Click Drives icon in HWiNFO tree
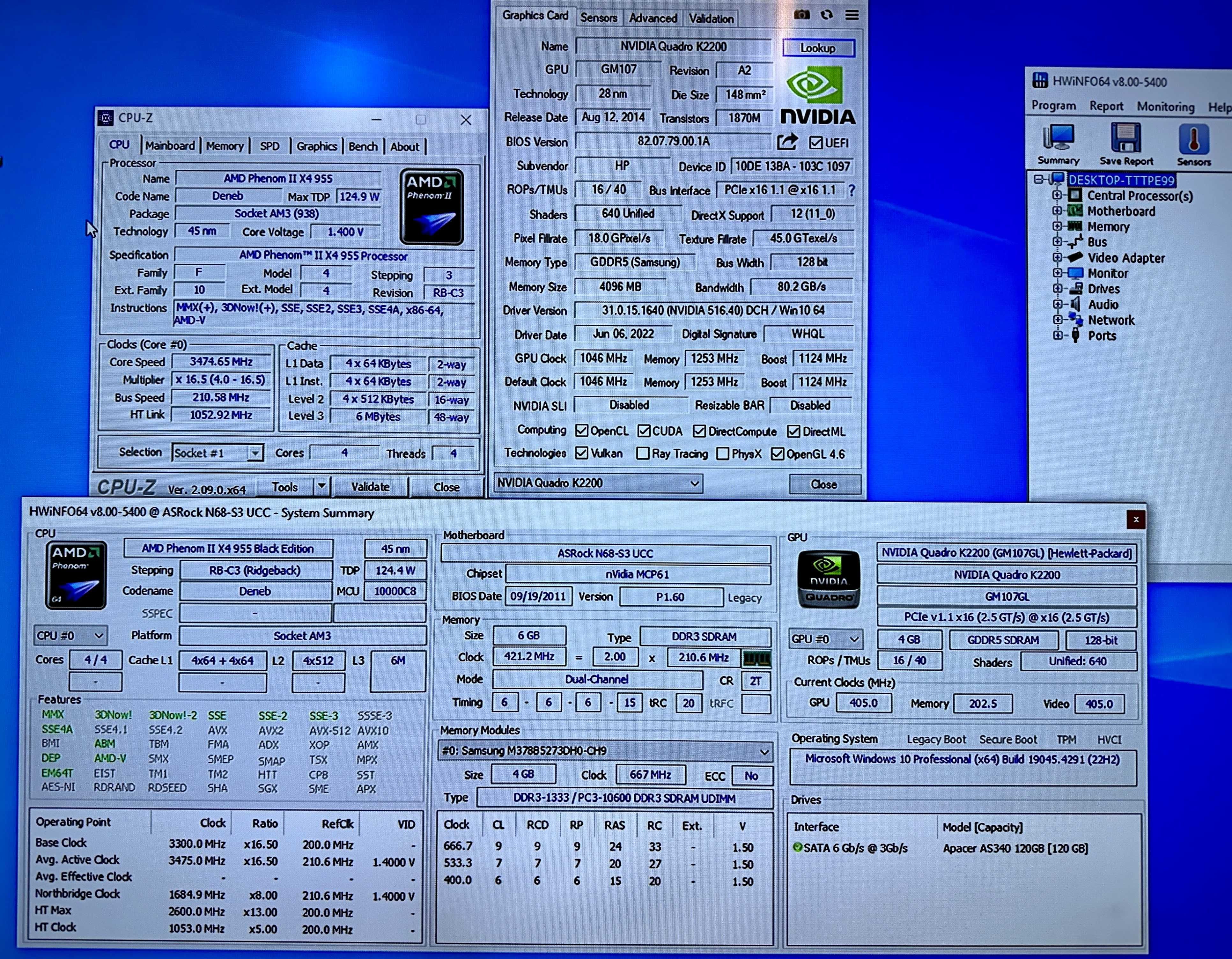Image resolution: width=1232 pixels, height=959 pixels. pos(1075,289)
